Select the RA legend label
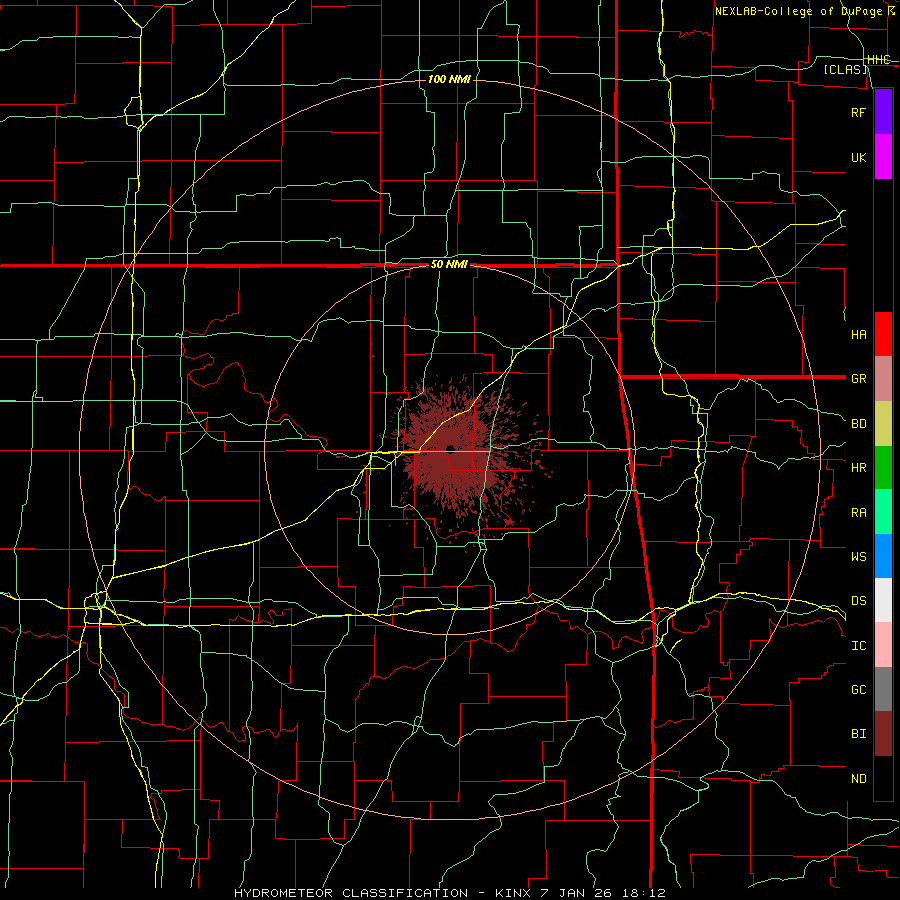Screen dimensions: 900x900 (858, 513)
